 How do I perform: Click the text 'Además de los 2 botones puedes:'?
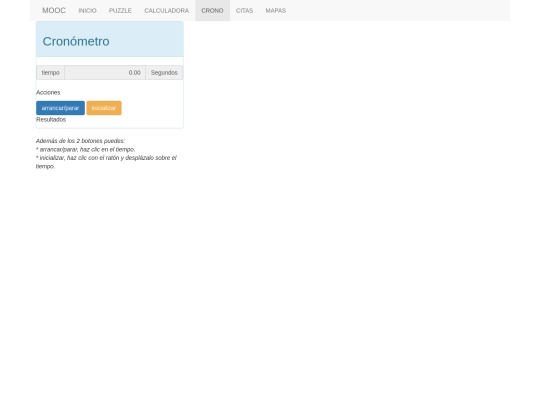[x=80, y=141]
